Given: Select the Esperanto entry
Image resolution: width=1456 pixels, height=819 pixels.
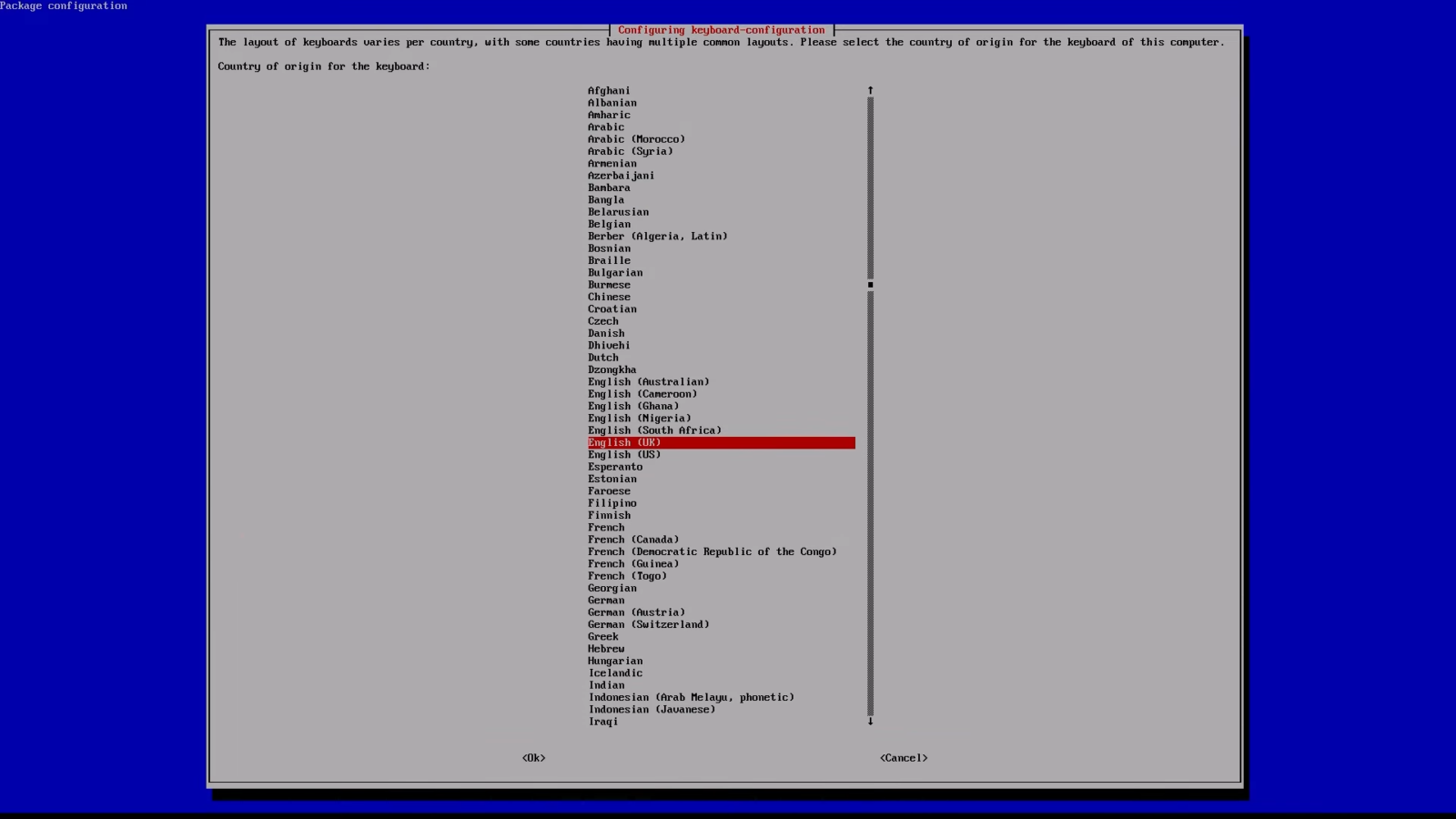Looking at the screenshot, I should [615, 466].
